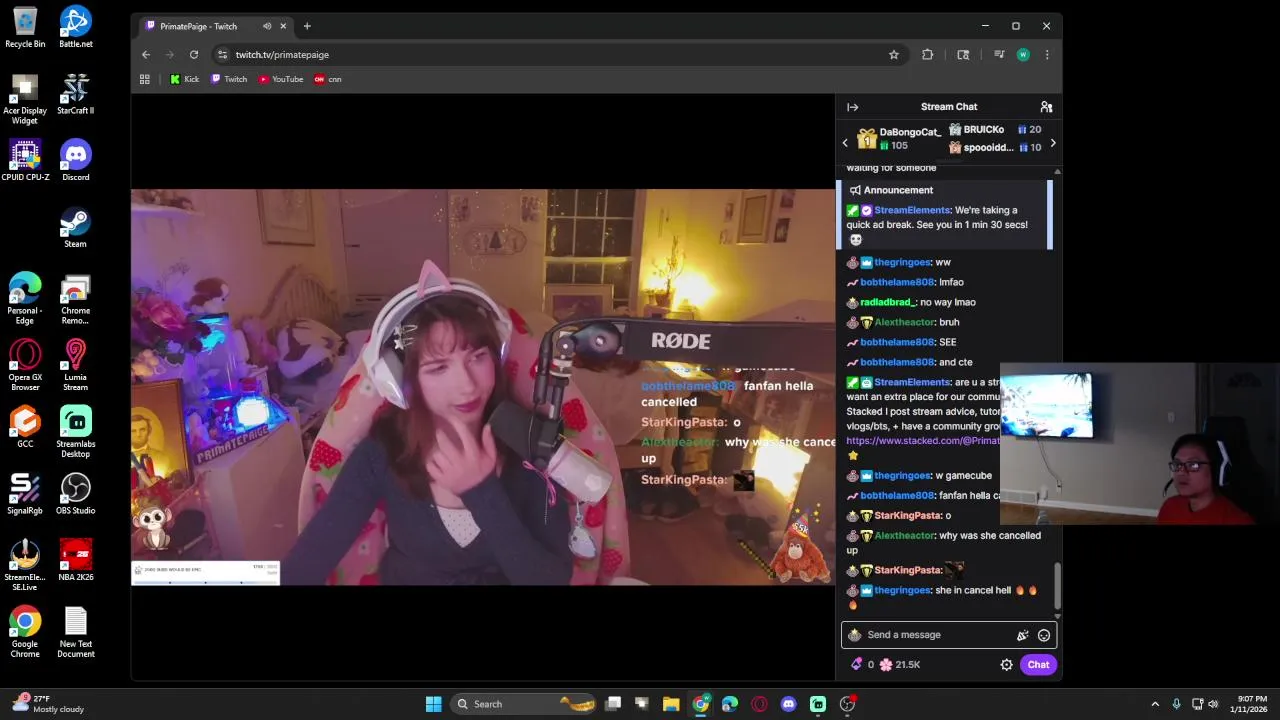Open thegringoes username on 'ww' message
1280x720 pixels.
pyautogui.click(x=902, y=262)
